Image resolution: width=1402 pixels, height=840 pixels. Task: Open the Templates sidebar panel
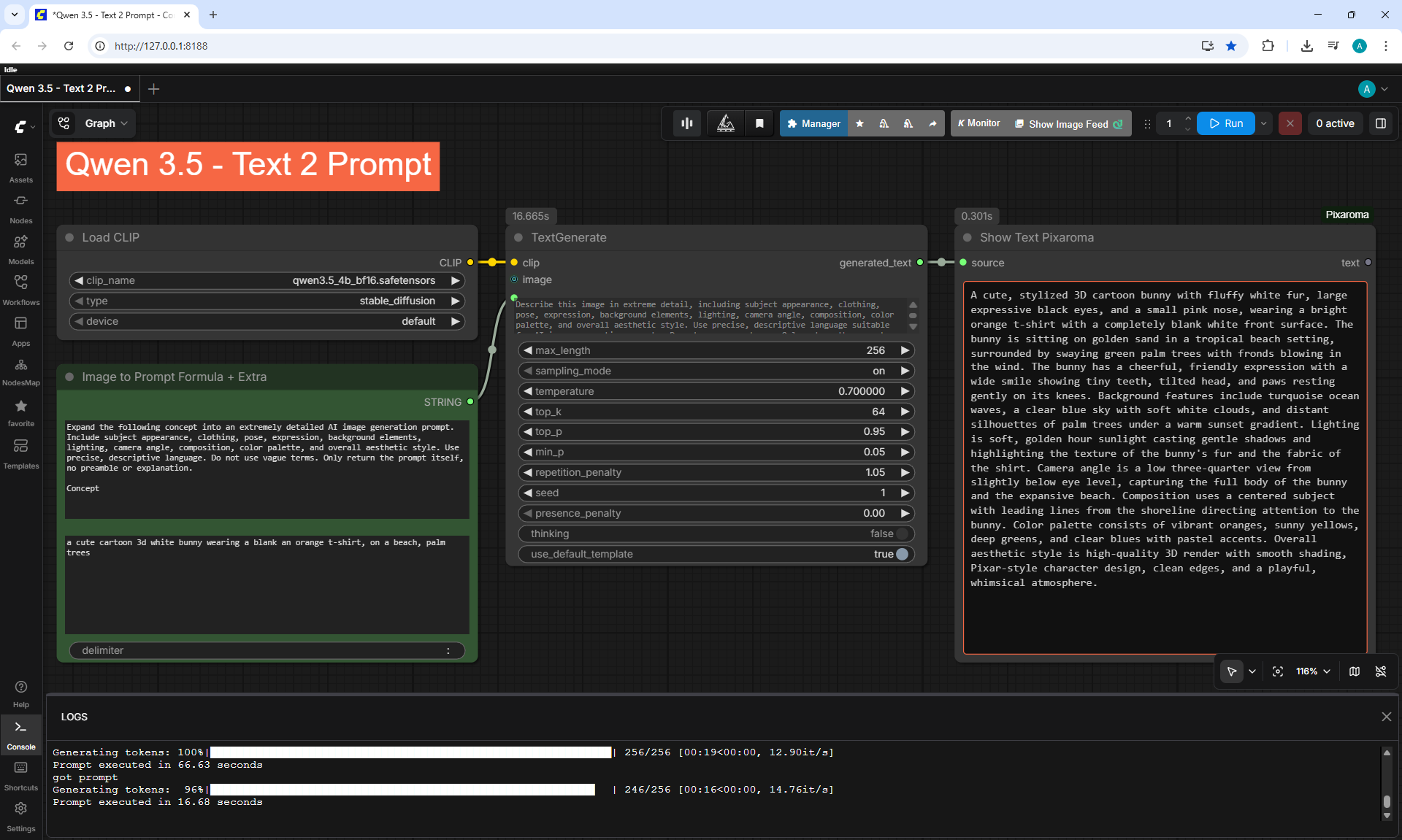click(20, 454)
